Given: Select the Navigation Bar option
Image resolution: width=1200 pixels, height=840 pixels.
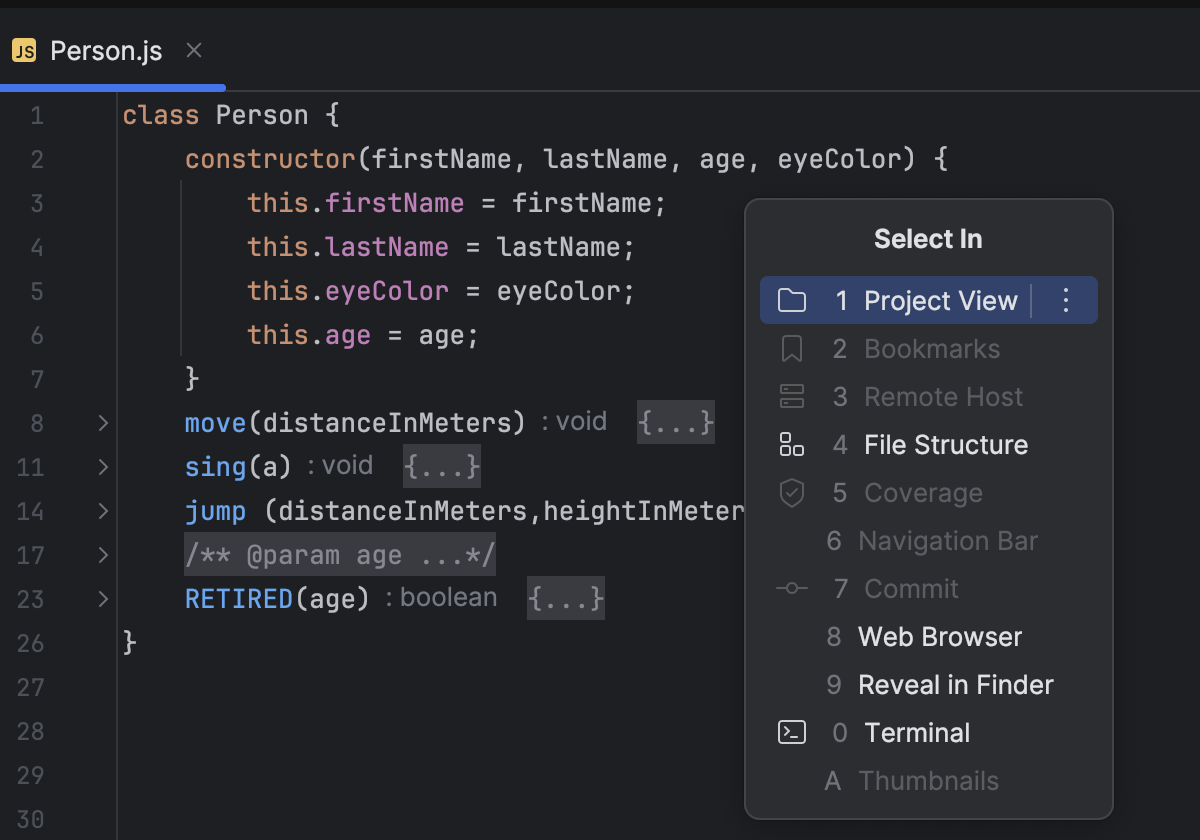Looking at the screenshot, I should [x=947, y=540].
